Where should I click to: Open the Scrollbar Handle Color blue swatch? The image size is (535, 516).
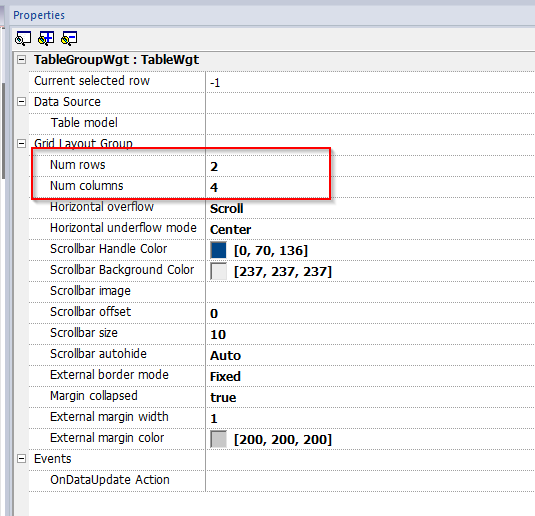(218, 250)
